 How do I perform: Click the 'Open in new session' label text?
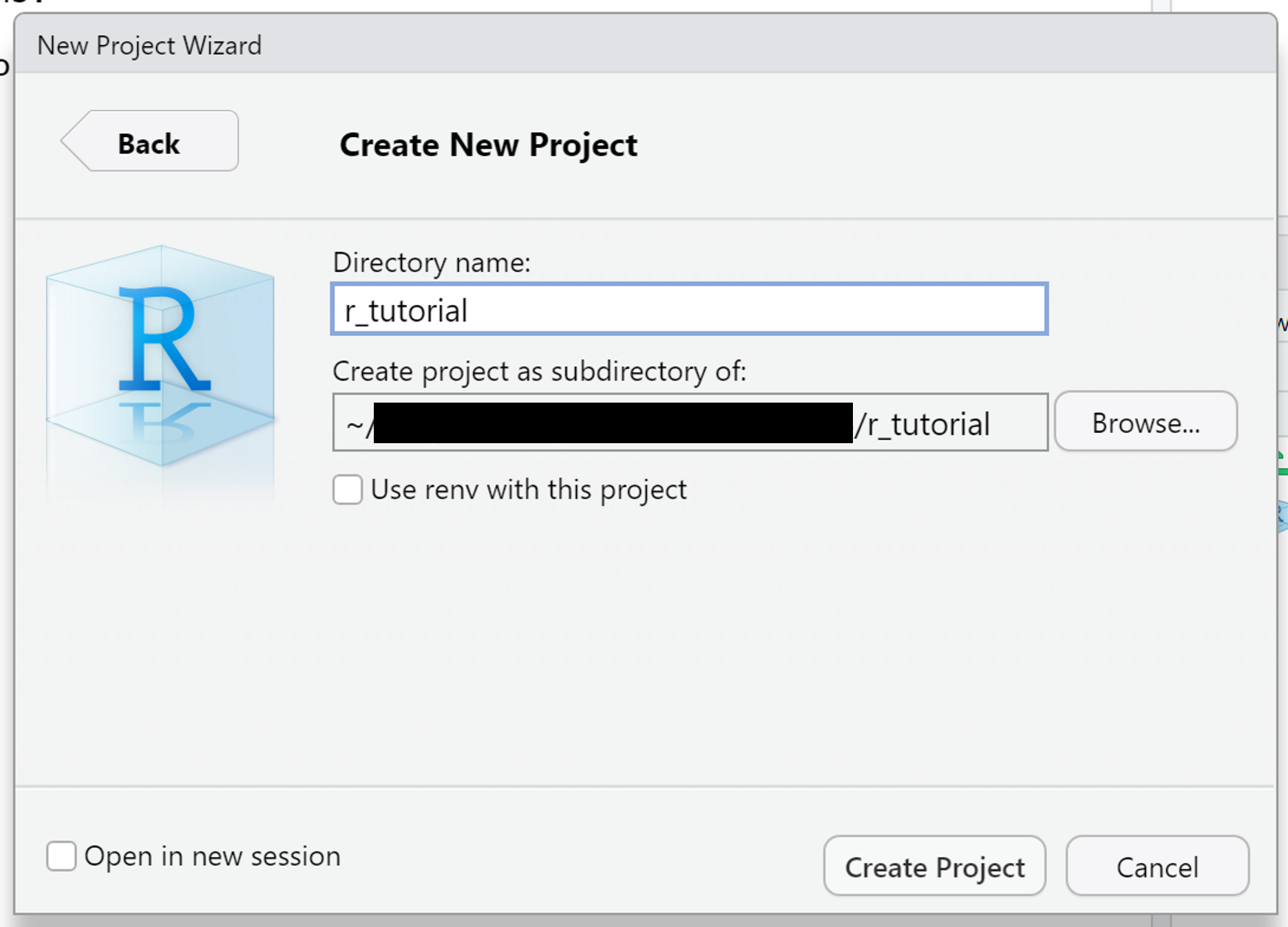(x=212, y=856)
